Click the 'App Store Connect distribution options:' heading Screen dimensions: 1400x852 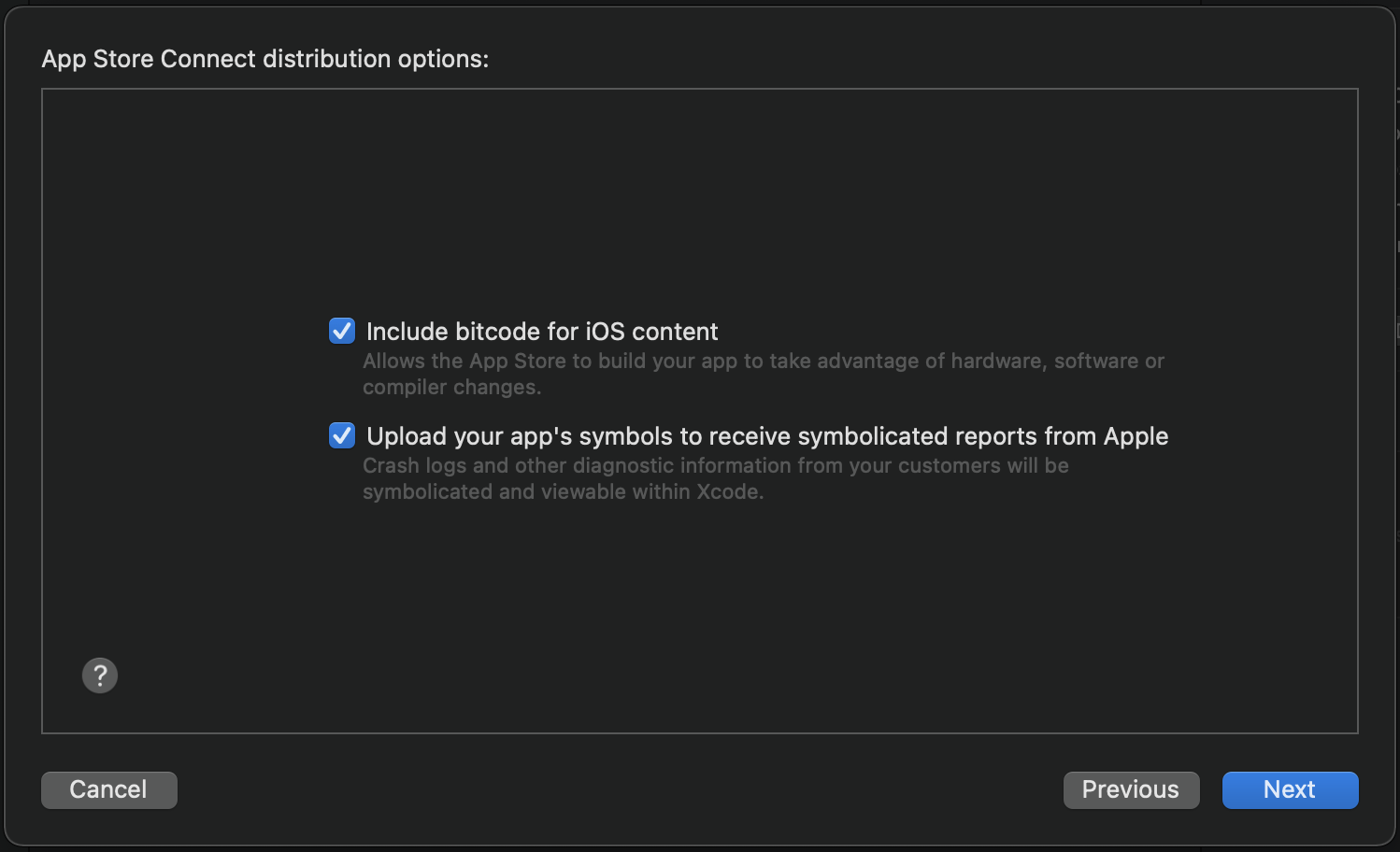265,59
